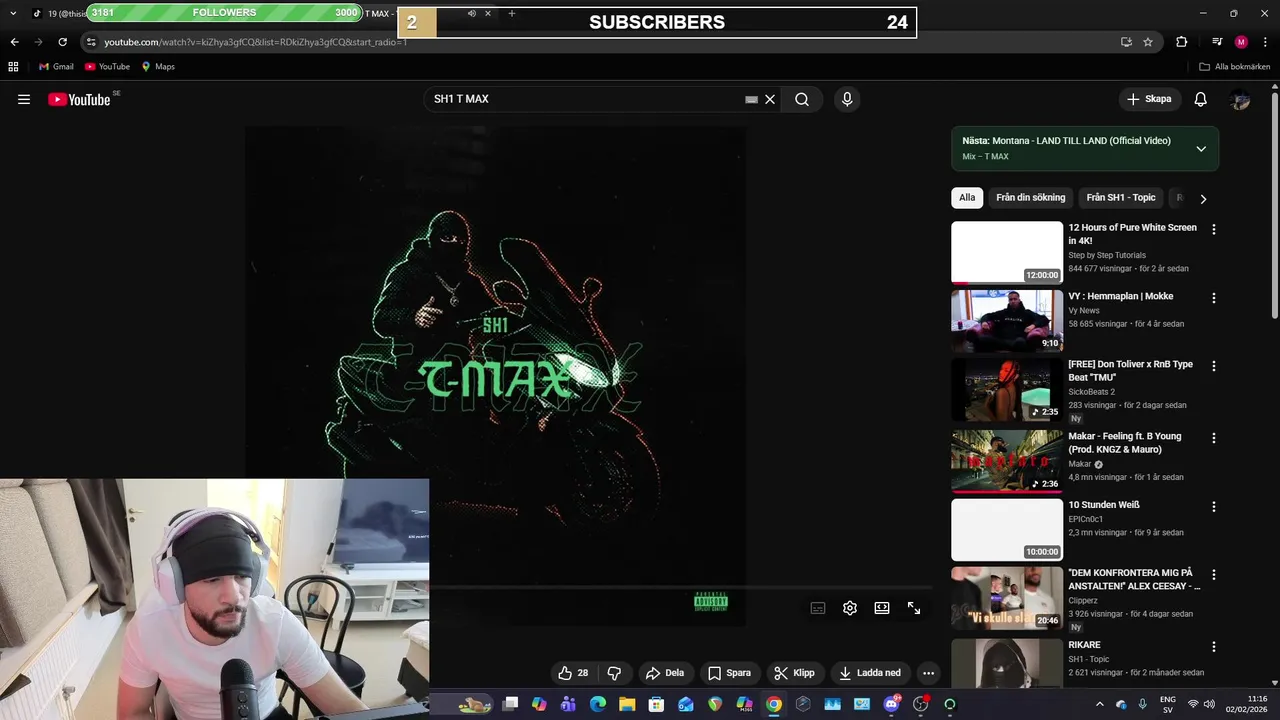Open File Explorer in the taskbar

[x=627, y=704]
